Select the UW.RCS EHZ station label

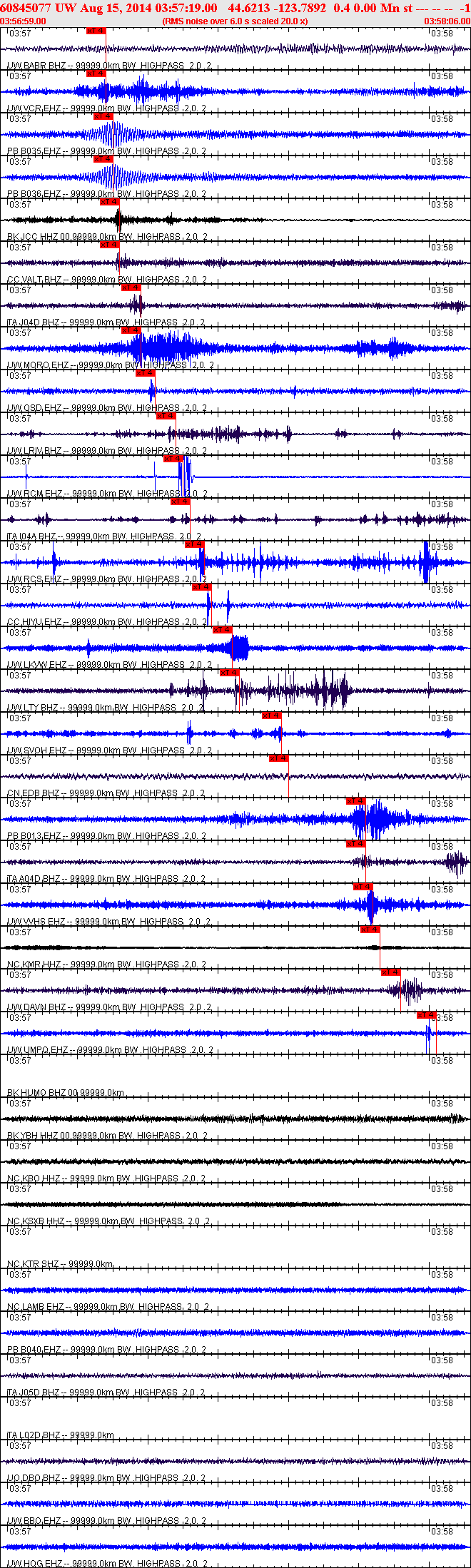click(x=106, y=579)
